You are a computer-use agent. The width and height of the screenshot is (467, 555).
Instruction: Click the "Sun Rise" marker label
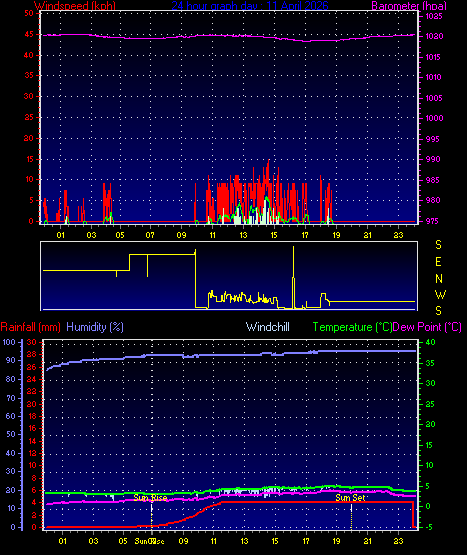click(150, 498)
